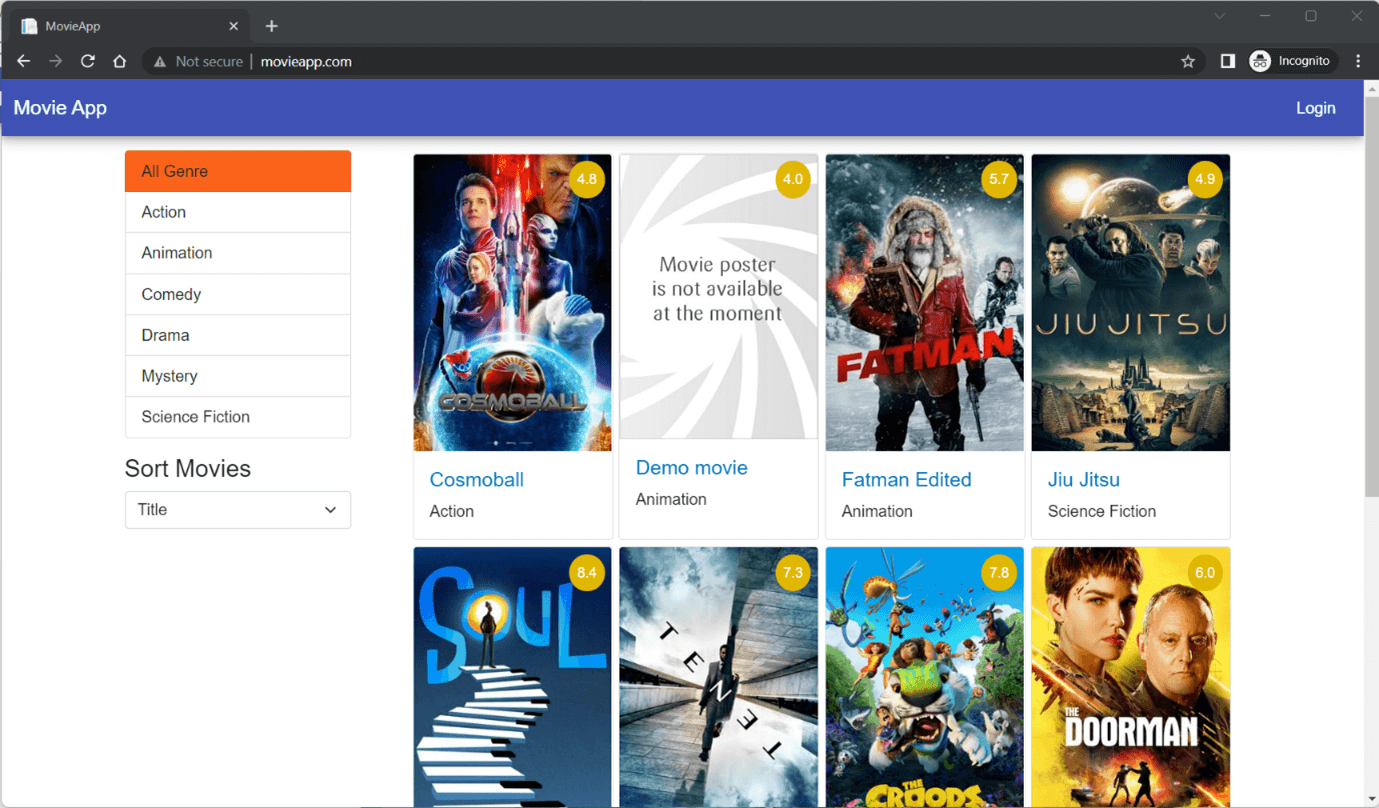1379x808 pixels.
Task: Select the Action genre filter
Action: pyautogui.click(x=238, y=212)
